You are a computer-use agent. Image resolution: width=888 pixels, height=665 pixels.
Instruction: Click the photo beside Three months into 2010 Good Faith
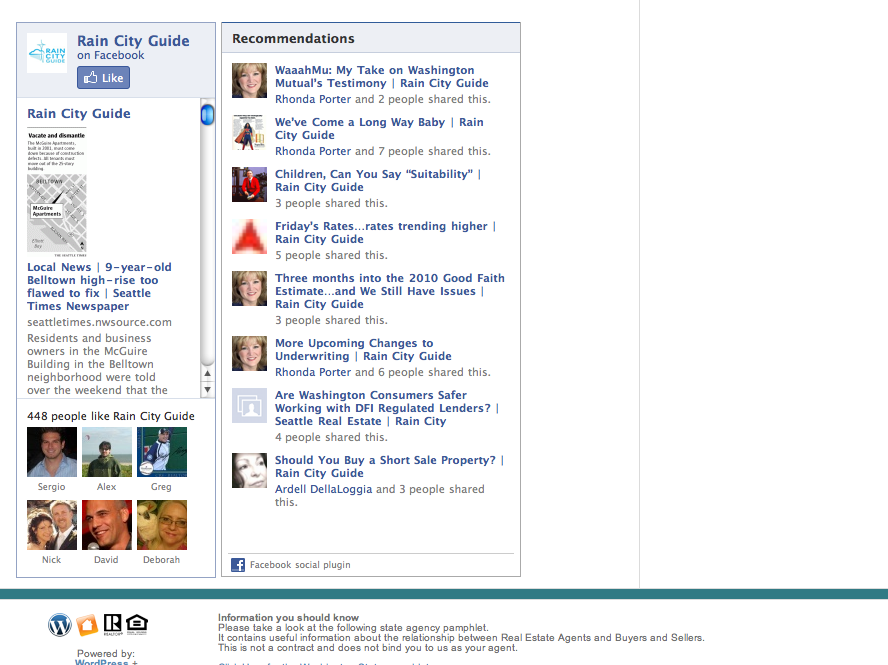[249, 289]
